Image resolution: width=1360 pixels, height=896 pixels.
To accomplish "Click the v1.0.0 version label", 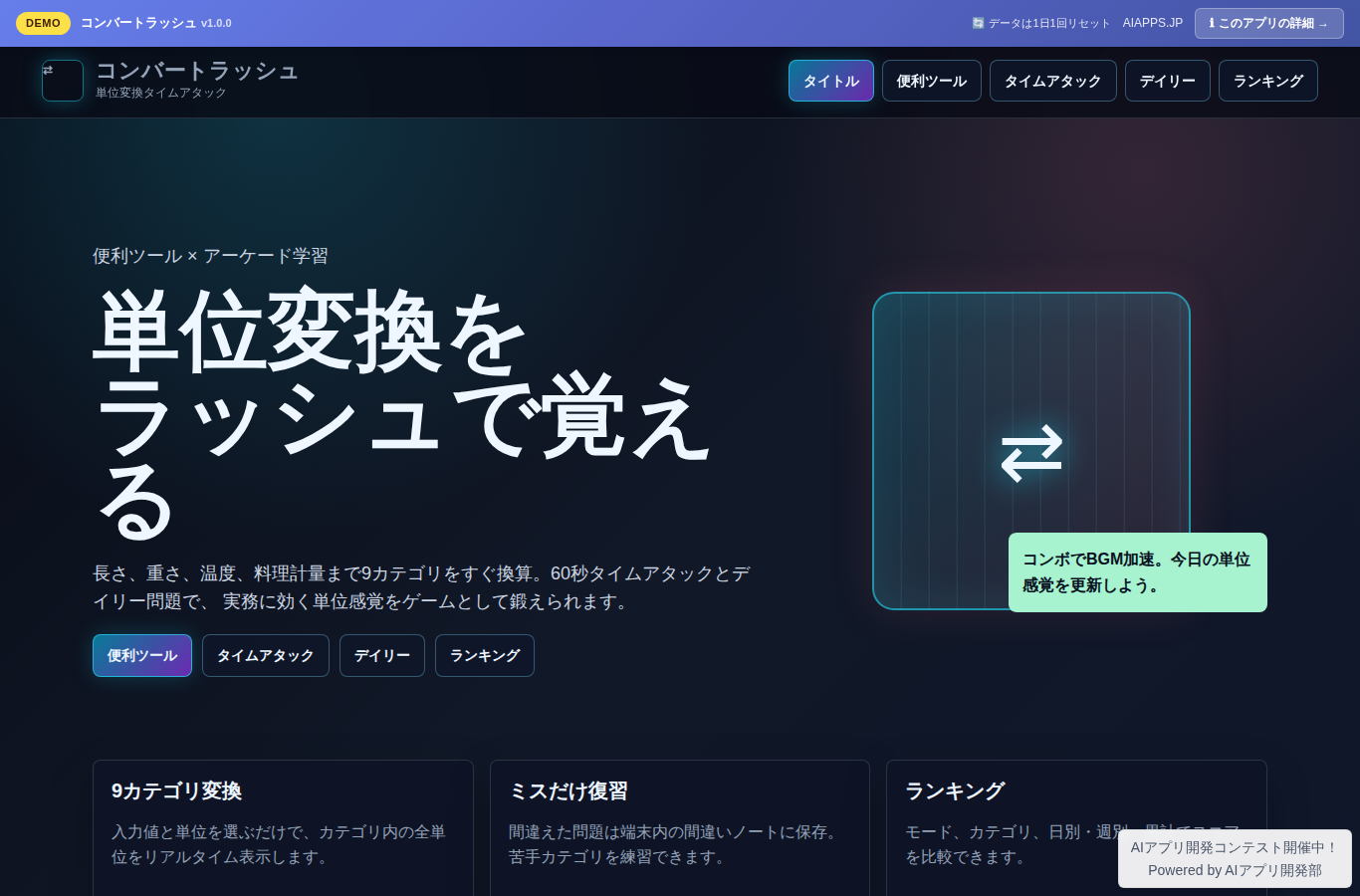I will [216, 23].
